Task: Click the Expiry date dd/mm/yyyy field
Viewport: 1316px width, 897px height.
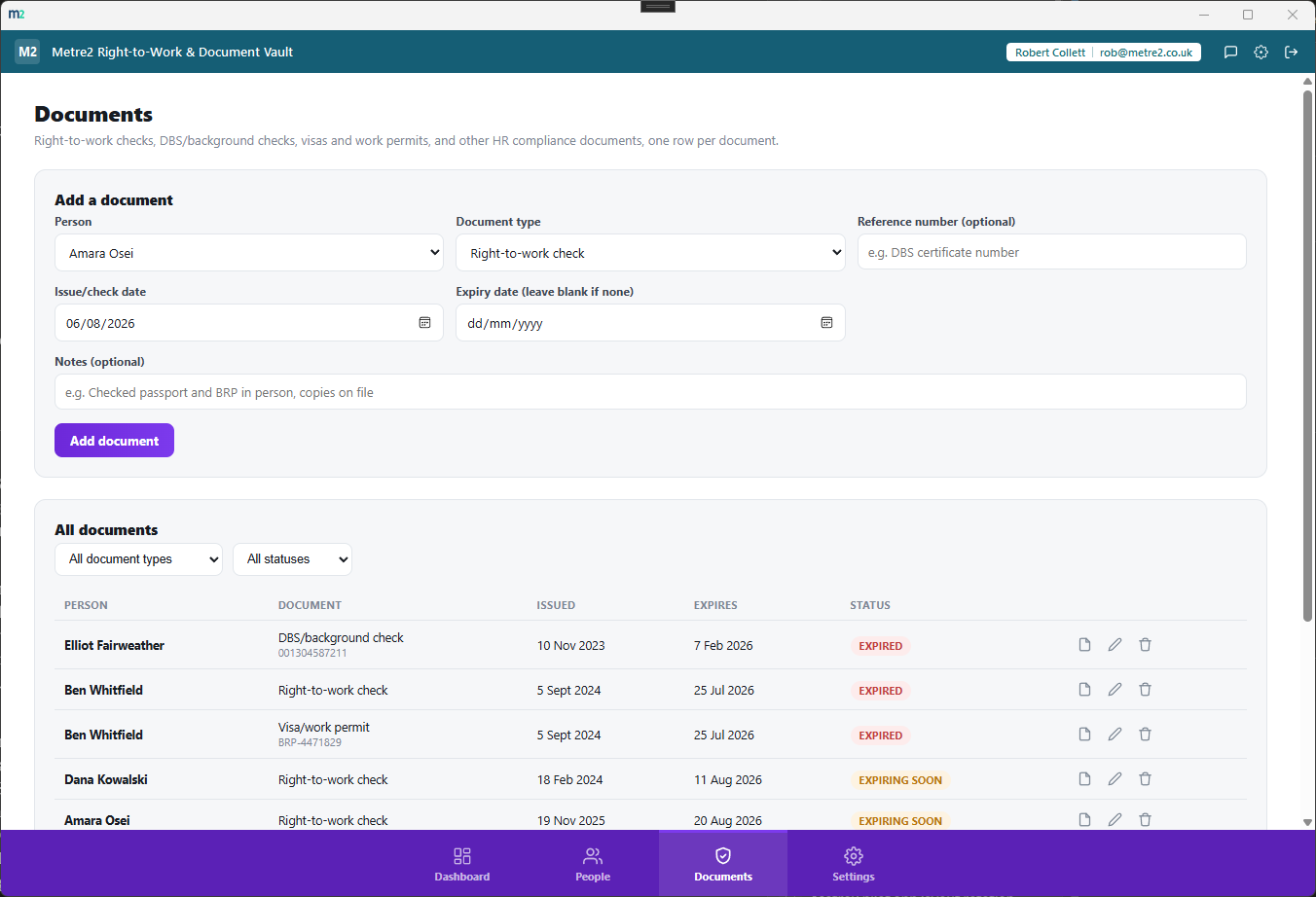Action: coord(650,323)
